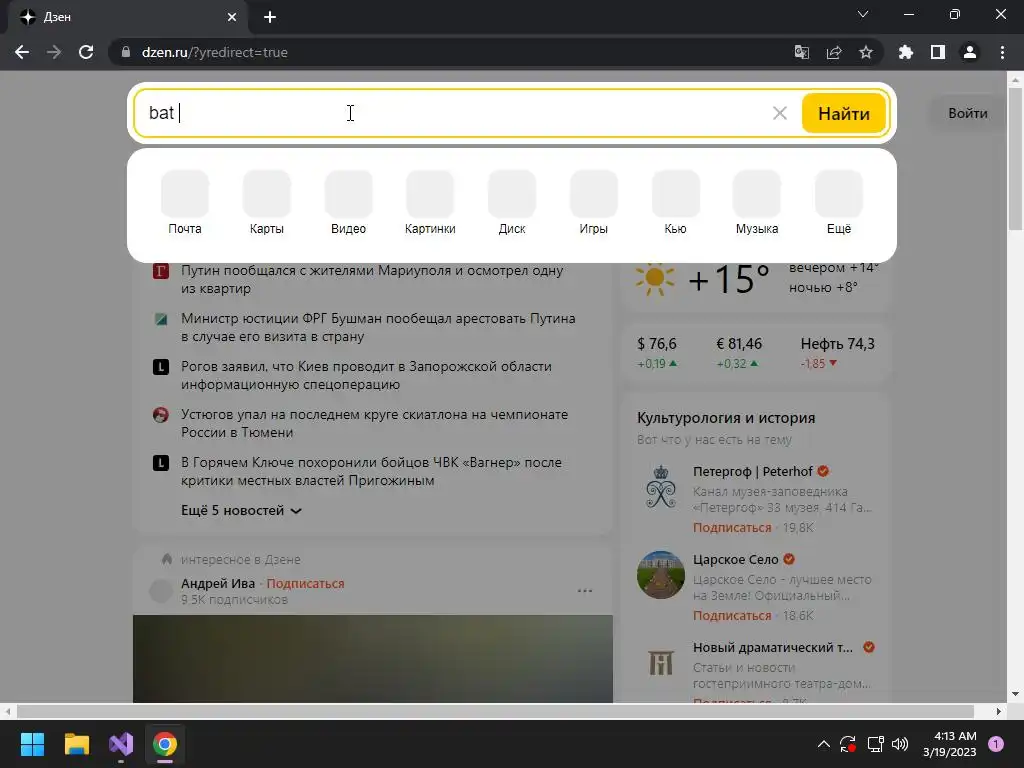
Task: Click the Культурология и история heading
Action: 726,418
